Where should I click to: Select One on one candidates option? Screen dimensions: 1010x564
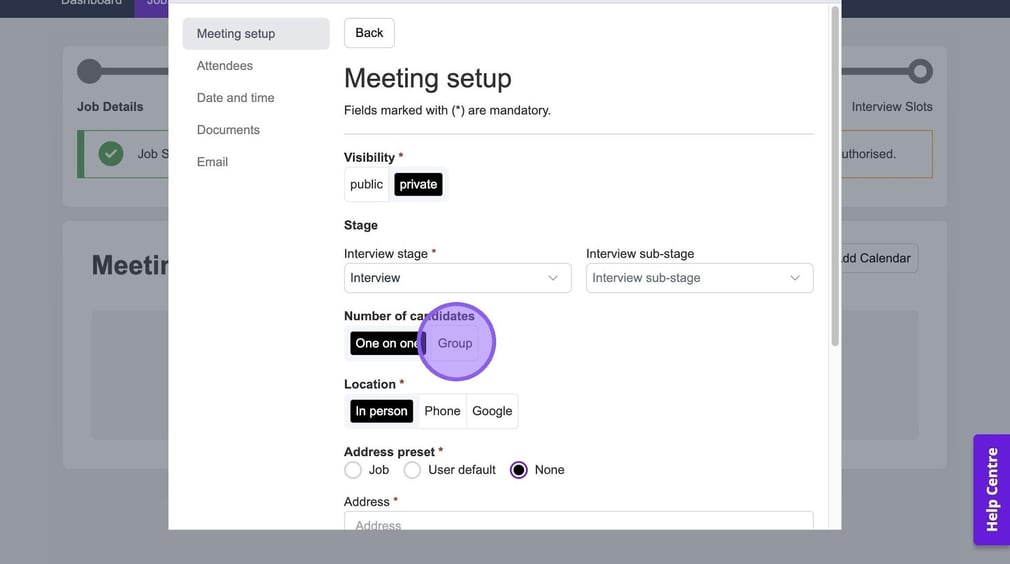point(385,343)
